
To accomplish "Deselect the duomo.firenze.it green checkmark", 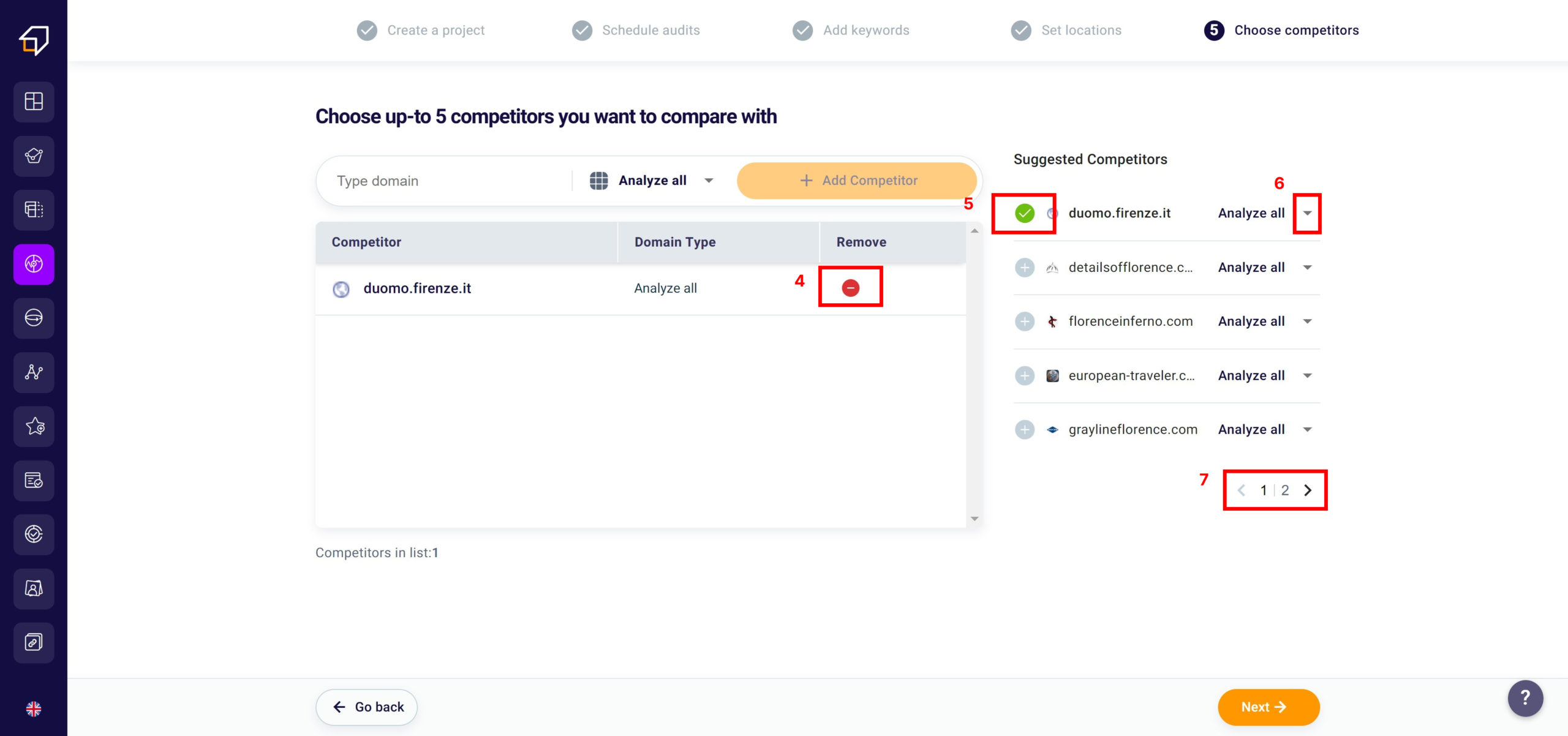I will (1024, 213).
